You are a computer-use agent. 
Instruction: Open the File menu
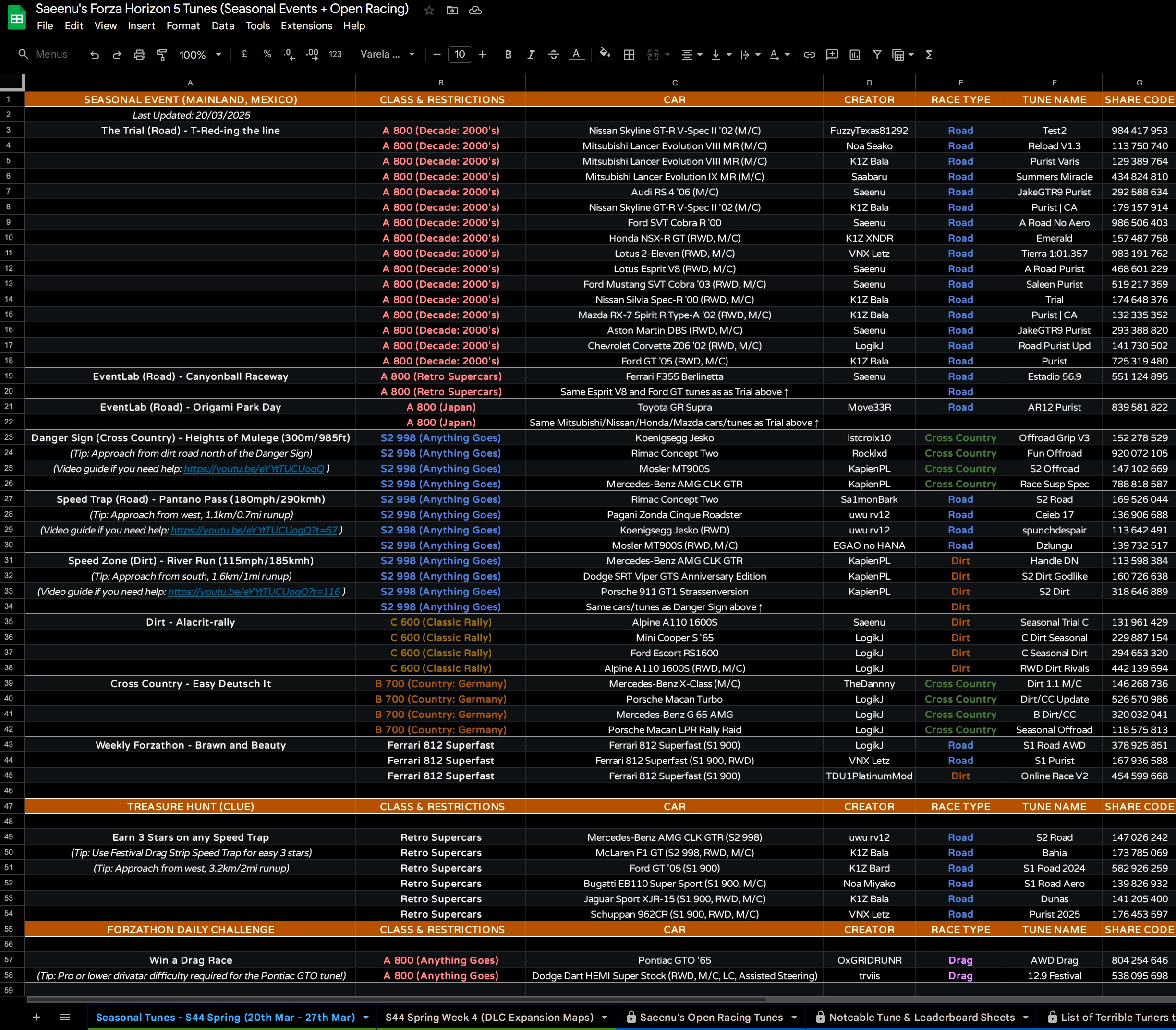(x=45, y=26)
